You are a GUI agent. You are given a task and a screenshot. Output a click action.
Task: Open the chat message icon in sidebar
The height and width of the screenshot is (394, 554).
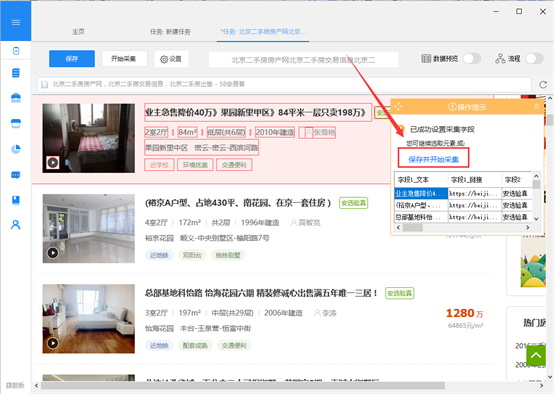(x=16, y=175)
